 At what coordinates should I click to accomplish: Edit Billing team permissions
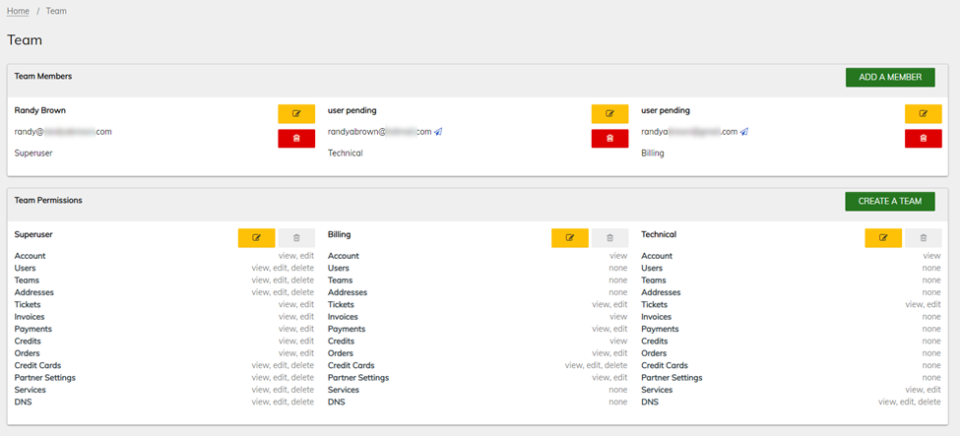pyautogui.click(x=569, y=238)
